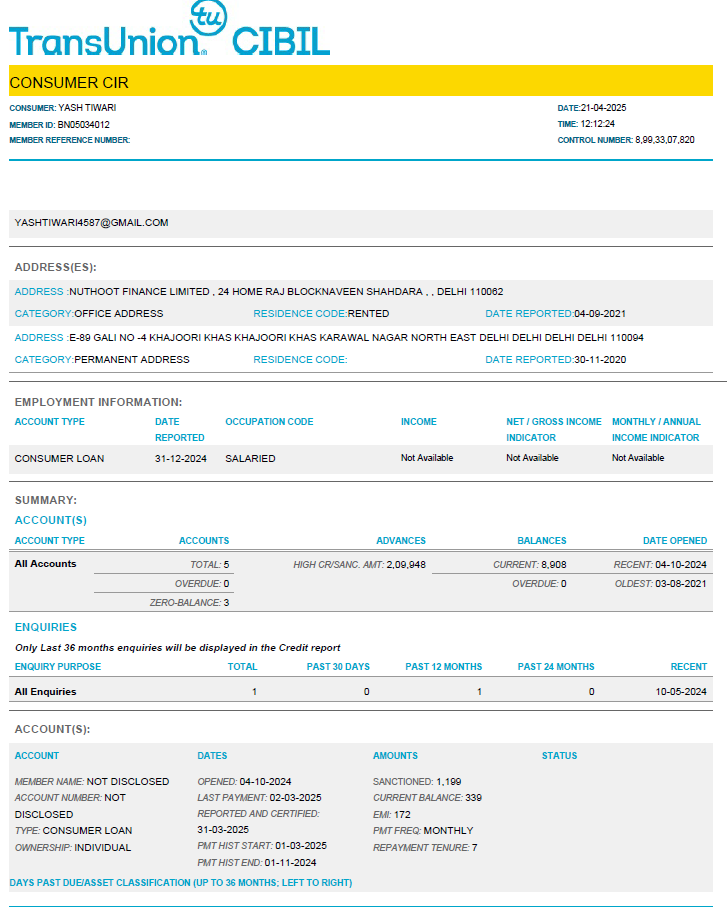Image resolution: width=727 pixels, height=907 pixels.
Task: Click the ADDRESS(ES) section heading
Action: tap(55, 268)
